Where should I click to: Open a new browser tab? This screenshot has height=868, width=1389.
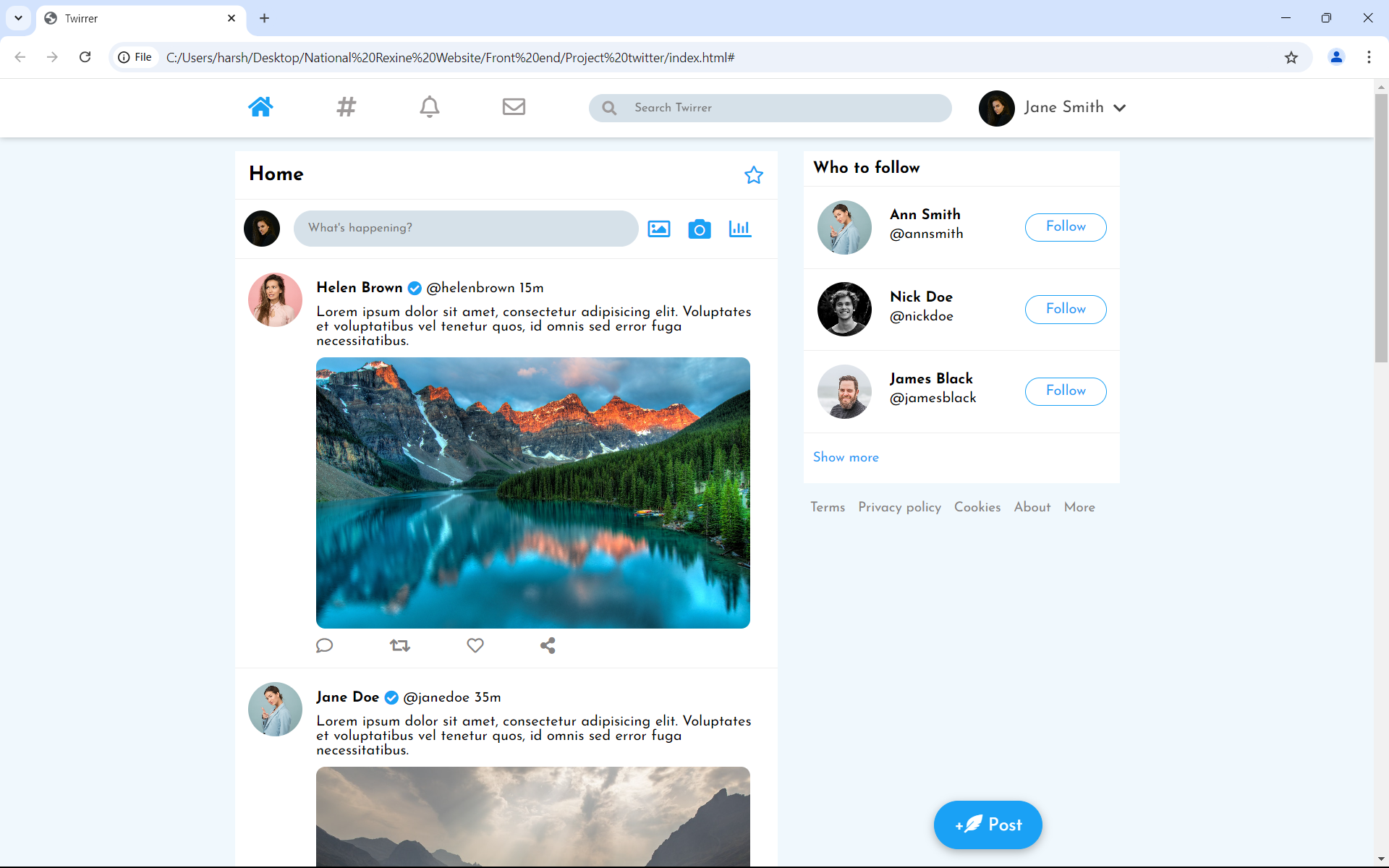265,18
